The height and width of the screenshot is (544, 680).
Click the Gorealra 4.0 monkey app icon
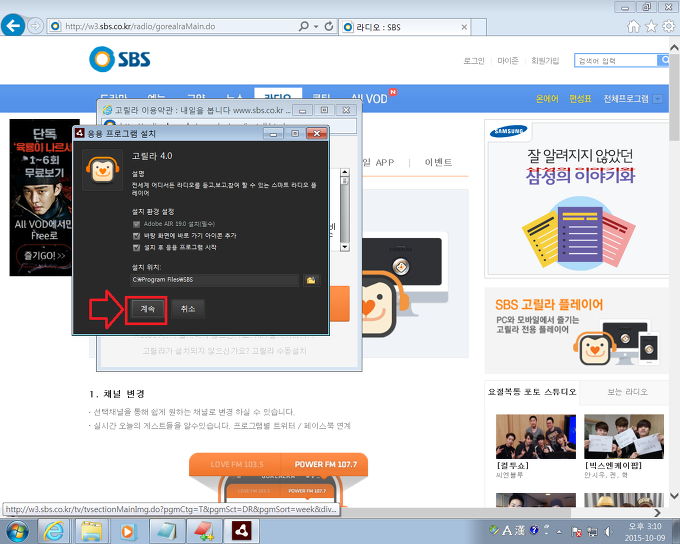[103, 170]
